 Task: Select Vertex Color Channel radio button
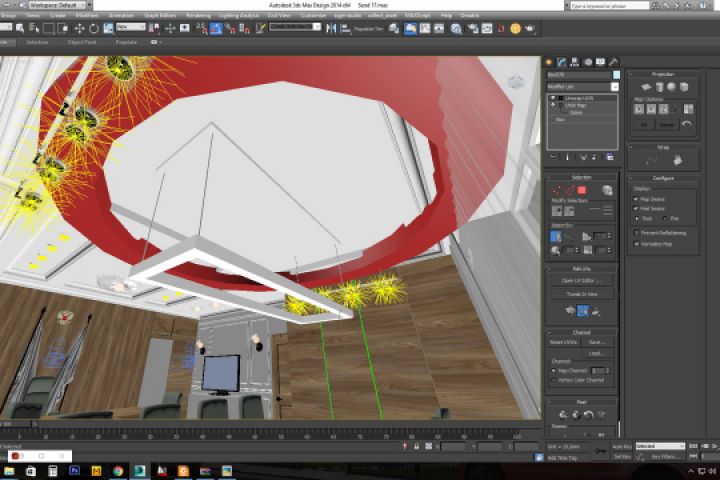[x=553, y=380]
